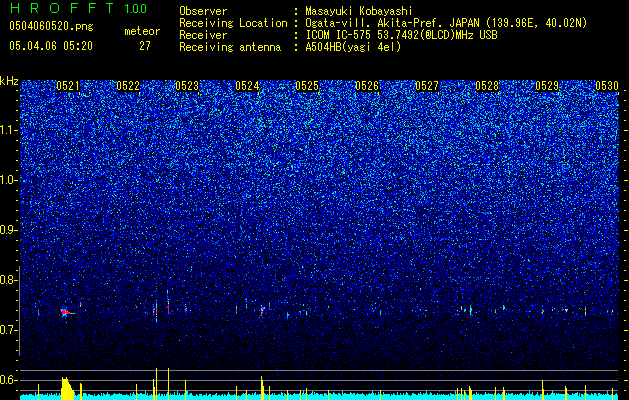Click observer name Masayuki Kobayashi

pos(359,12)
